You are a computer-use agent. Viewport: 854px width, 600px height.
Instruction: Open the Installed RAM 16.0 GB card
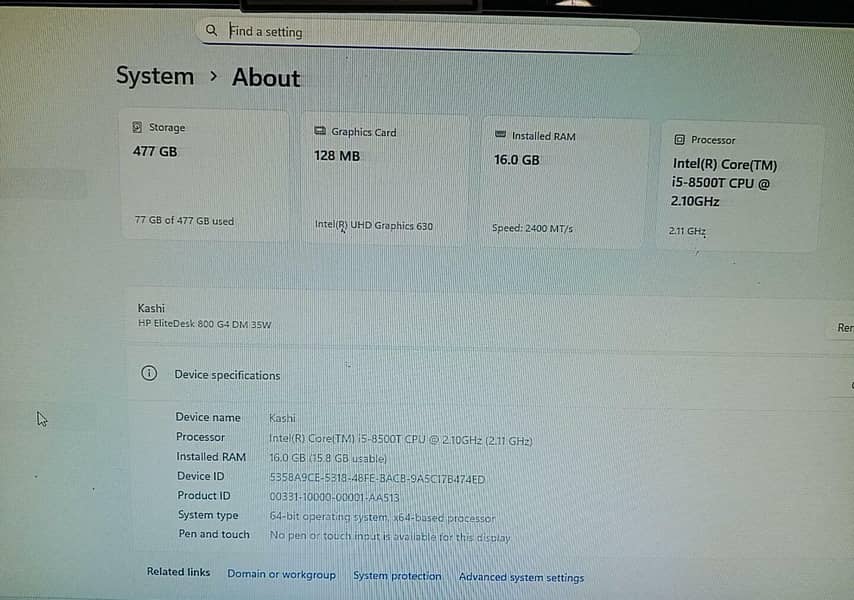(x=563, y=183)
